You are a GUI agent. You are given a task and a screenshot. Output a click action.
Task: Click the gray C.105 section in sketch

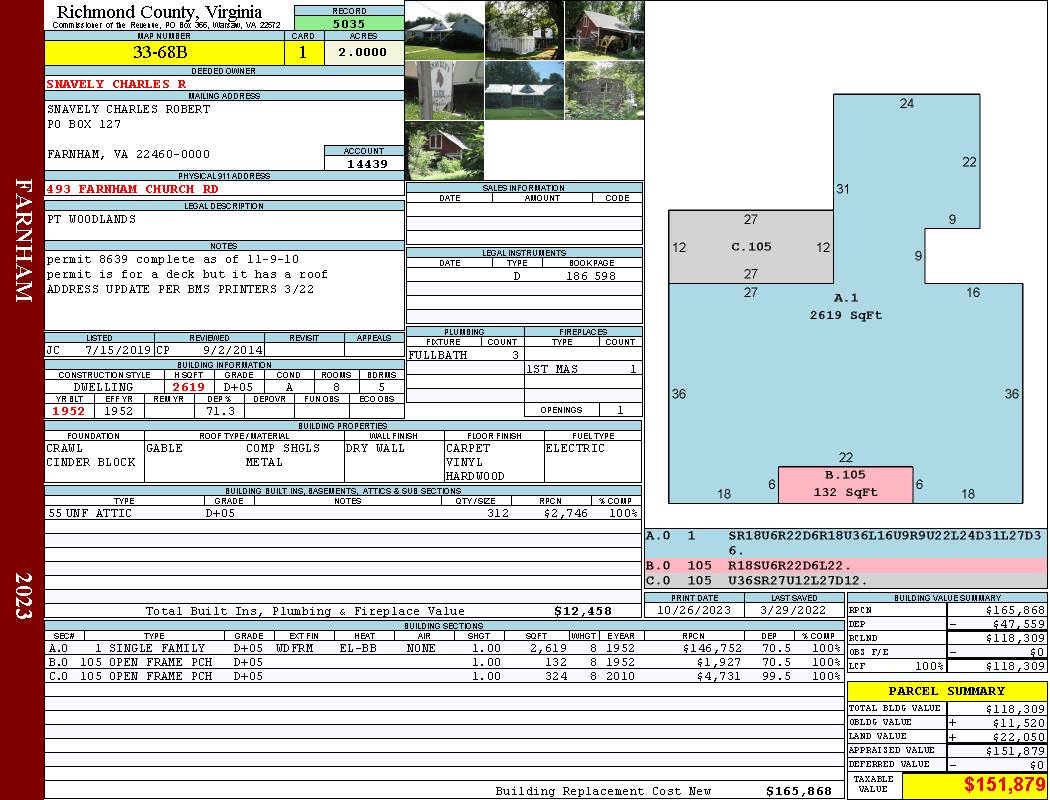[750, 247]
